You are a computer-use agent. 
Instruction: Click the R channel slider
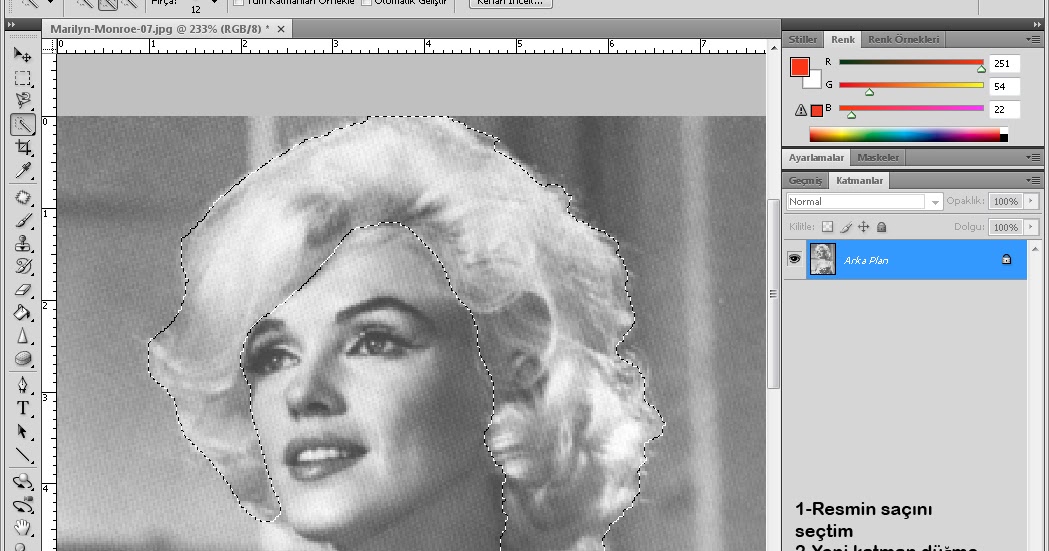(911, 64)
